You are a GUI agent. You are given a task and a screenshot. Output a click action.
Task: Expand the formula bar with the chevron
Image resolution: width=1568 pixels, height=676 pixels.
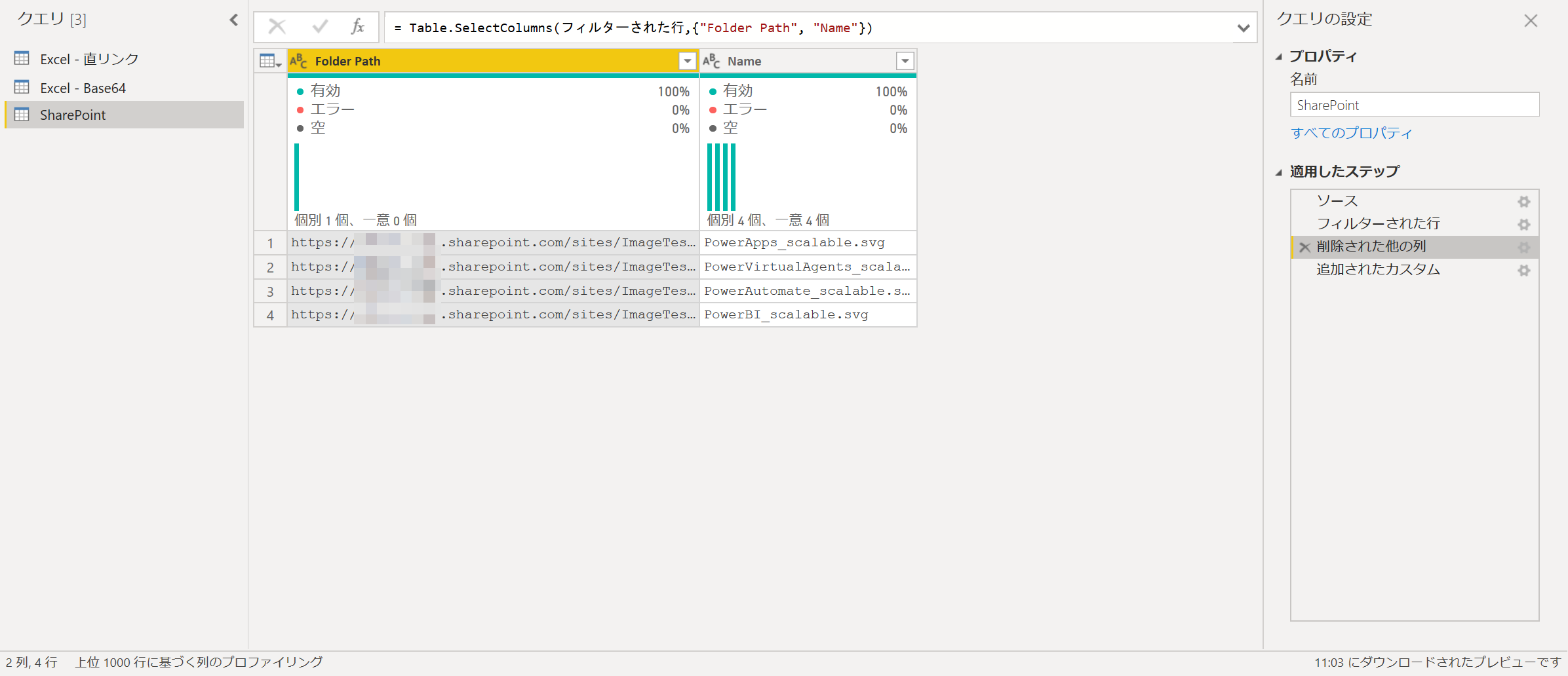1243,28
